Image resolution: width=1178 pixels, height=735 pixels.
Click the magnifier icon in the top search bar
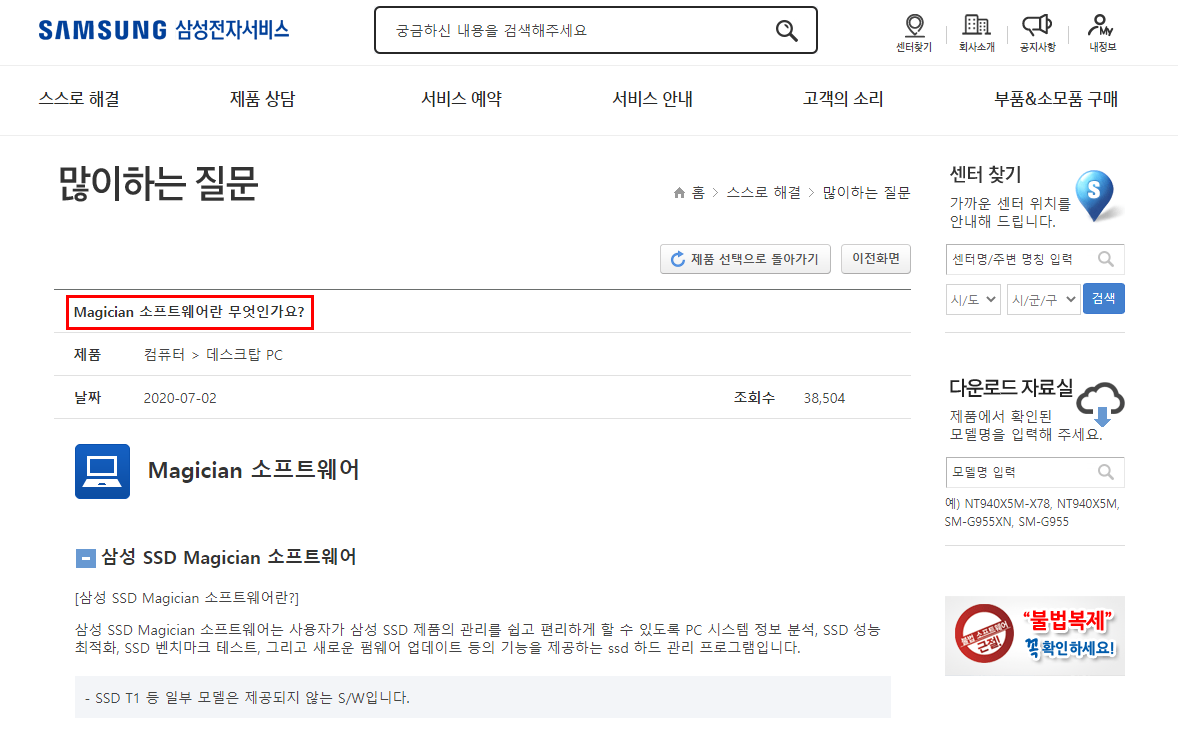click(x=787, y=31)
